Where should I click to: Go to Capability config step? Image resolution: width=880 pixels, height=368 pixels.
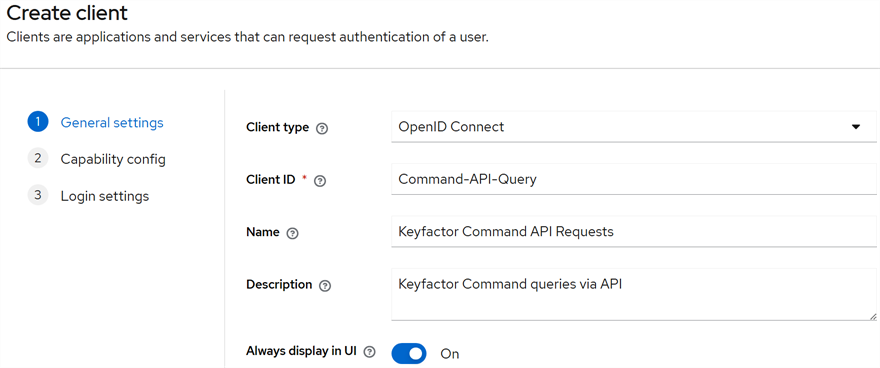(x=113, y=159)
